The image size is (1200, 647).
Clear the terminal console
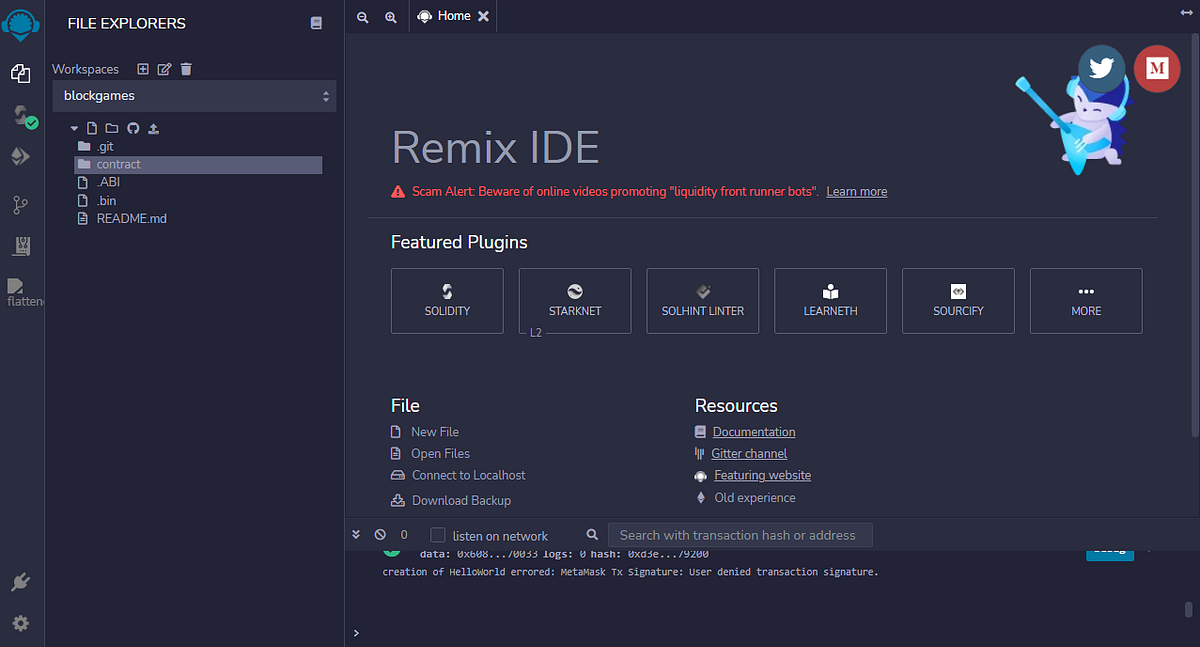point(379,534)
